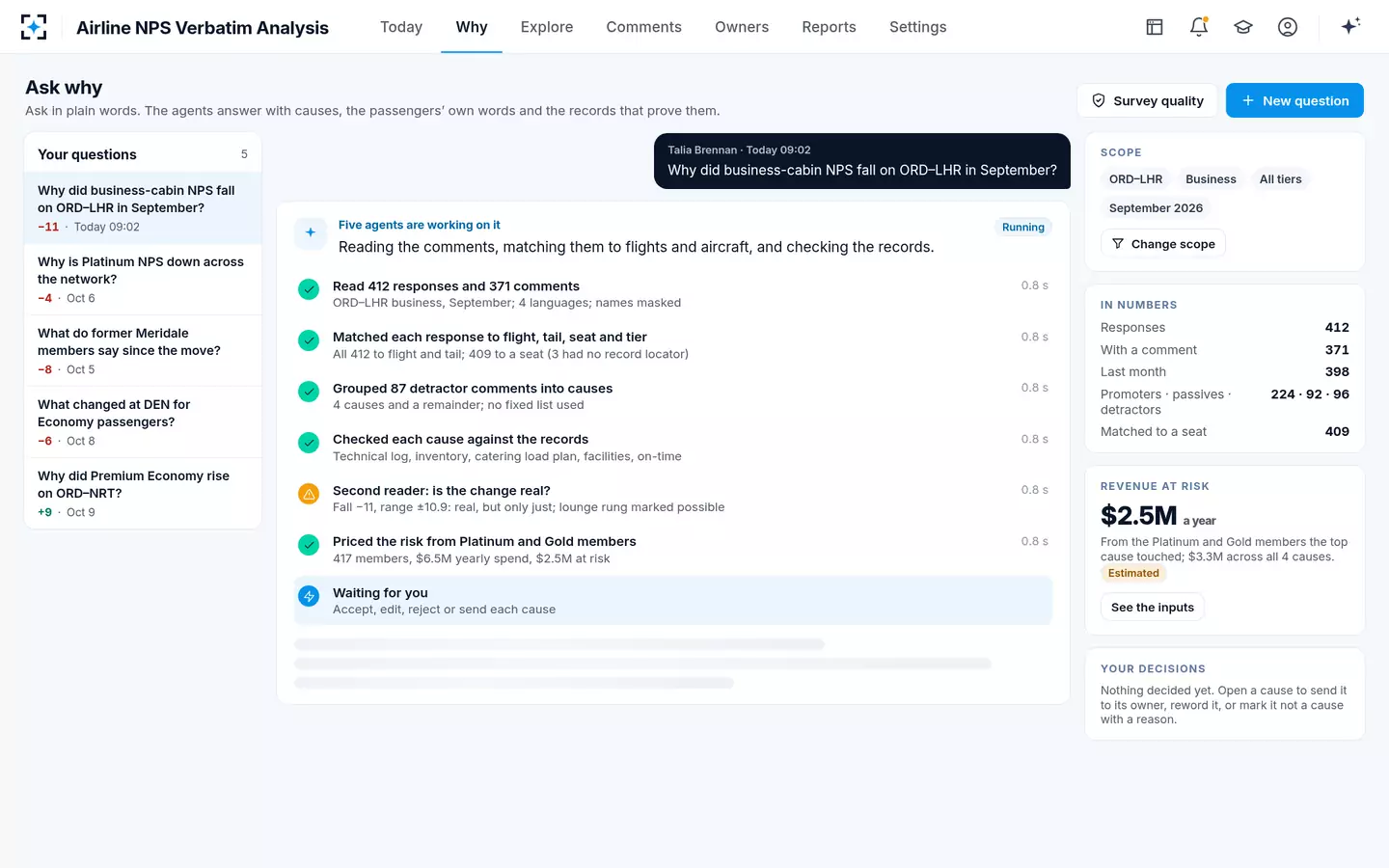
Task: Click See the inputs button
Action: pyautogui.click(x=1153, y=607)
